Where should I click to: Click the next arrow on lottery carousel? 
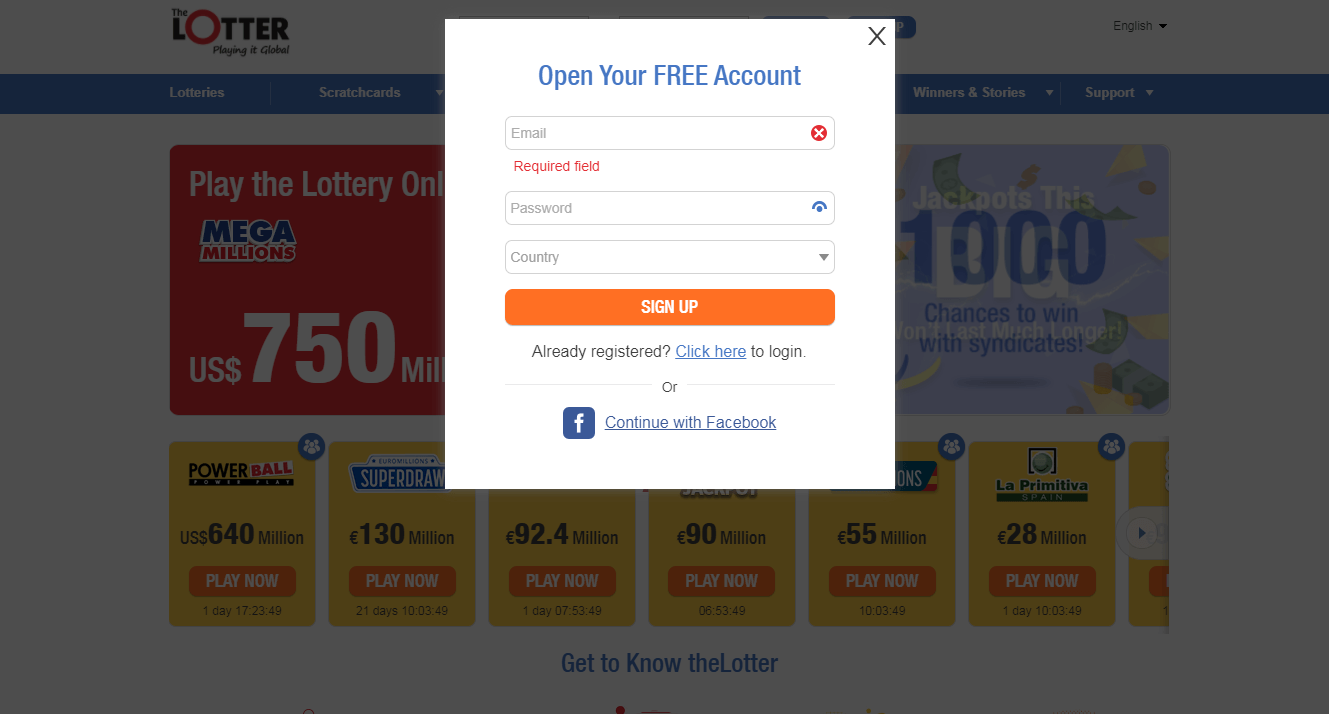point(1141,532)
